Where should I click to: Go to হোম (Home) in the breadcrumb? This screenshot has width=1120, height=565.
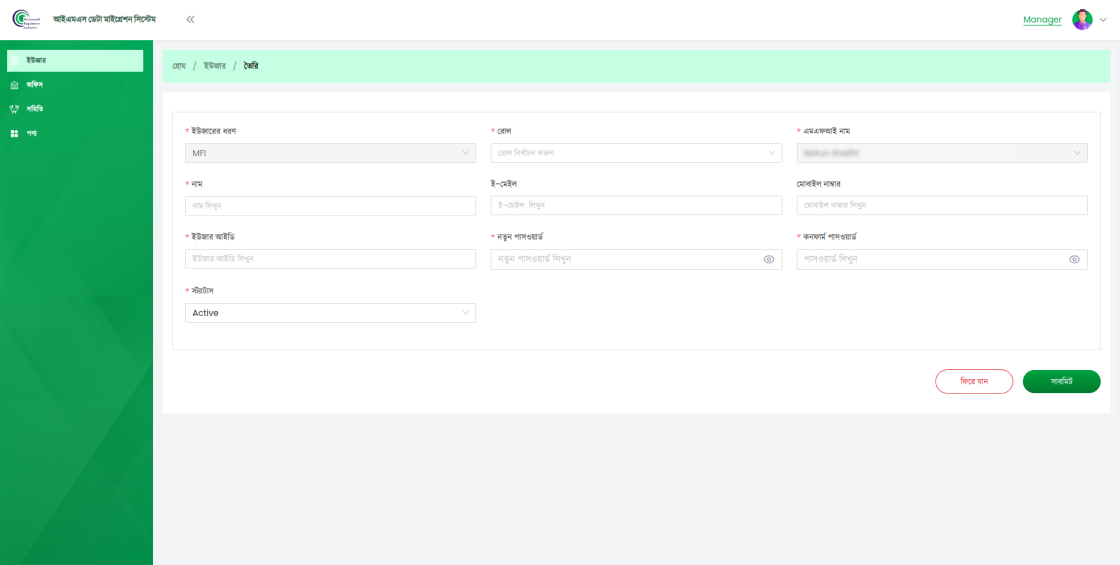click(x=179, y=66)
